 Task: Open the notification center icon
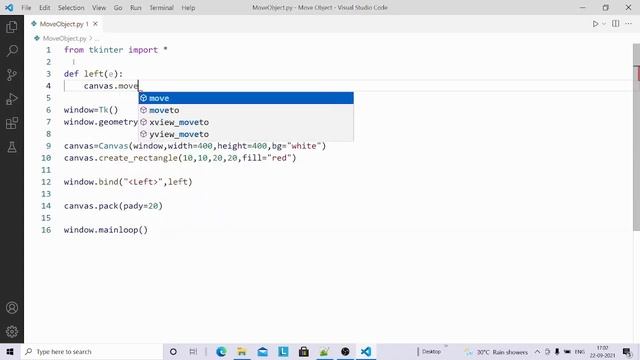point(627,351)
